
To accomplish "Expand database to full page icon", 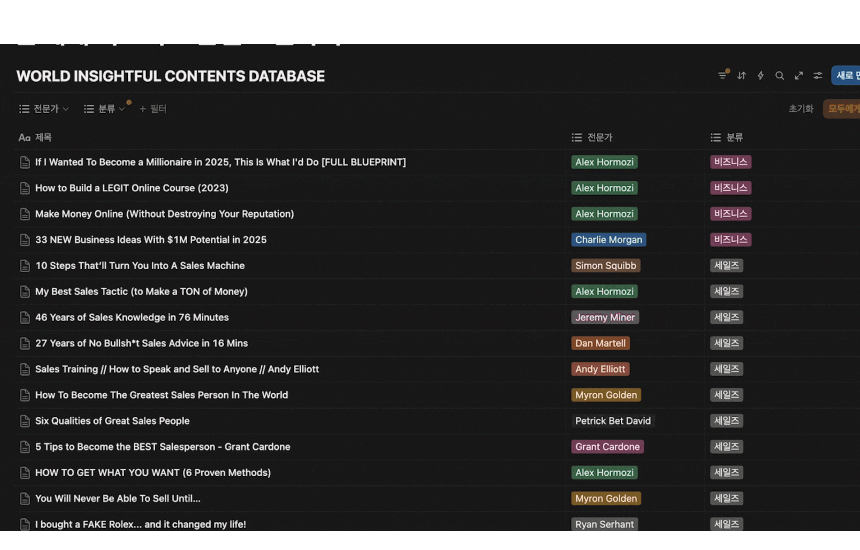I will point(799,75).
